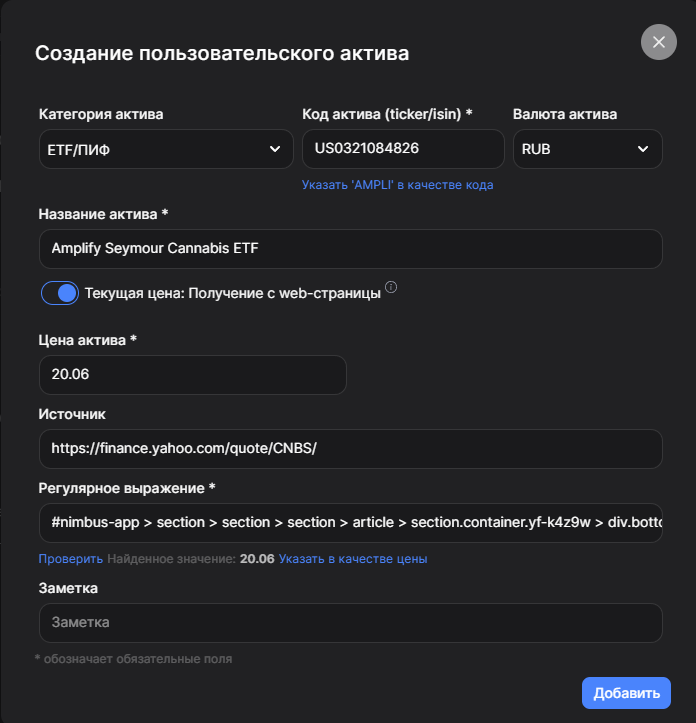Click the Добавить button
The width and height of the screenshot is (696, 723).
(626, 693)
